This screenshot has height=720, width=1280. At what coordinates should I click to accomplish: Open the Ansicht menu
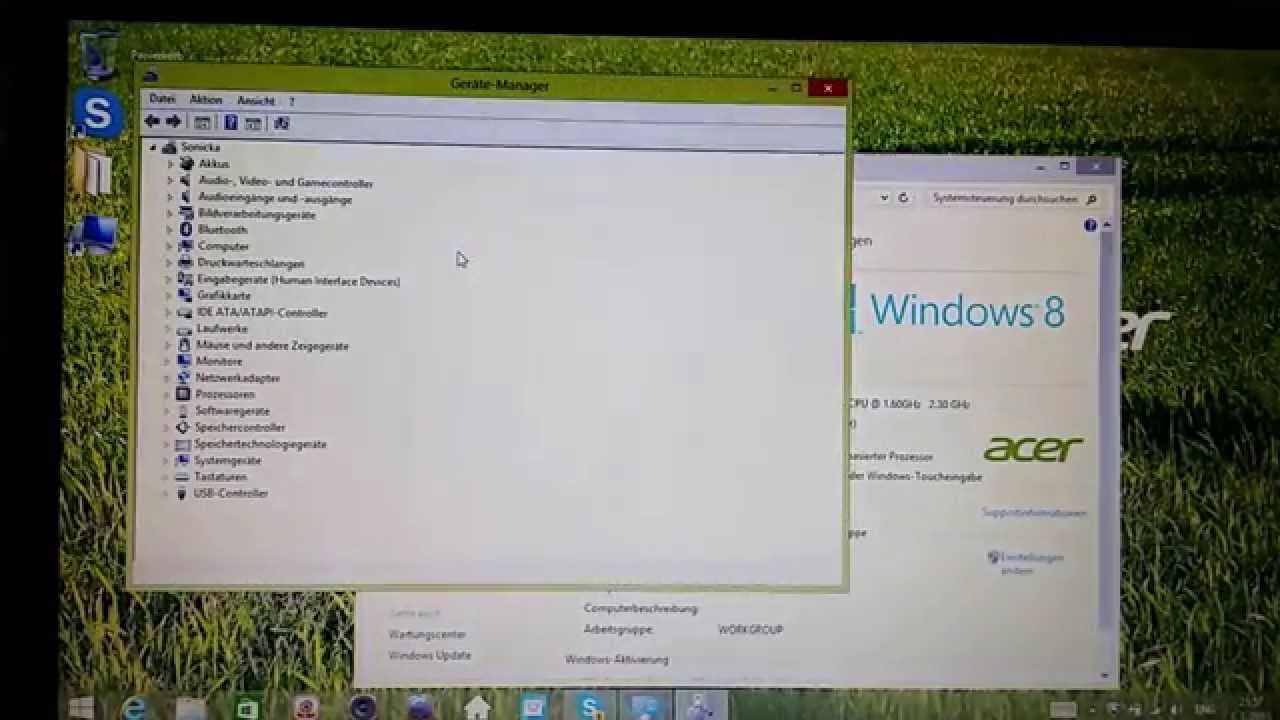tap(256, 101)
